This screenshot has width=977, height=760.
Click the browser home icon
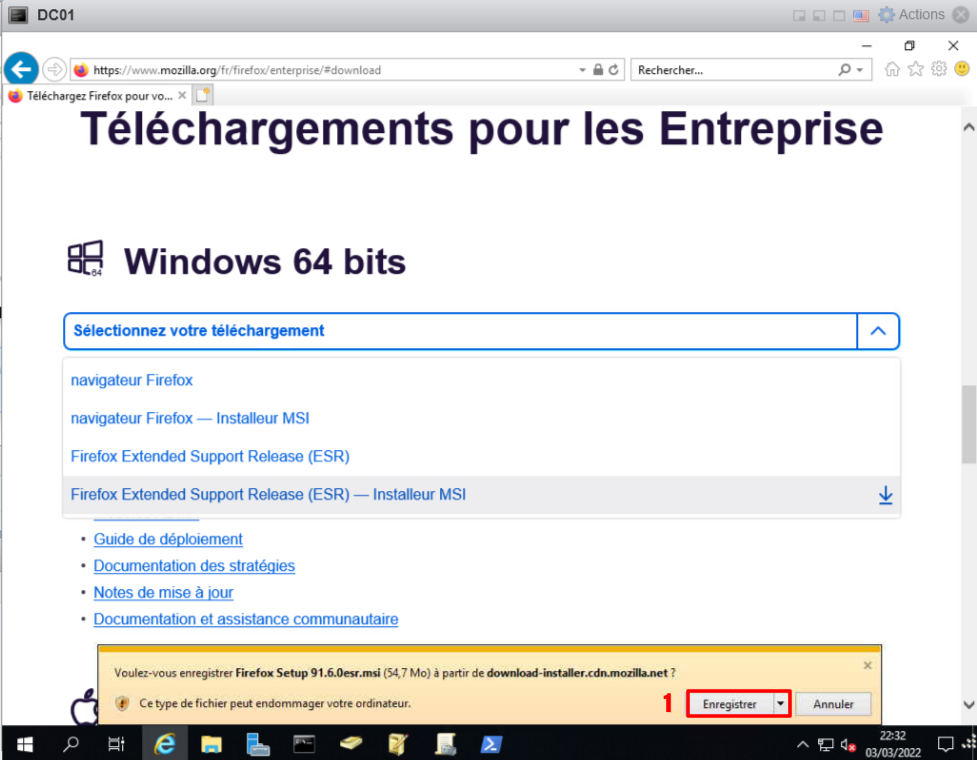pyautogui.click(x=892, y=70)
